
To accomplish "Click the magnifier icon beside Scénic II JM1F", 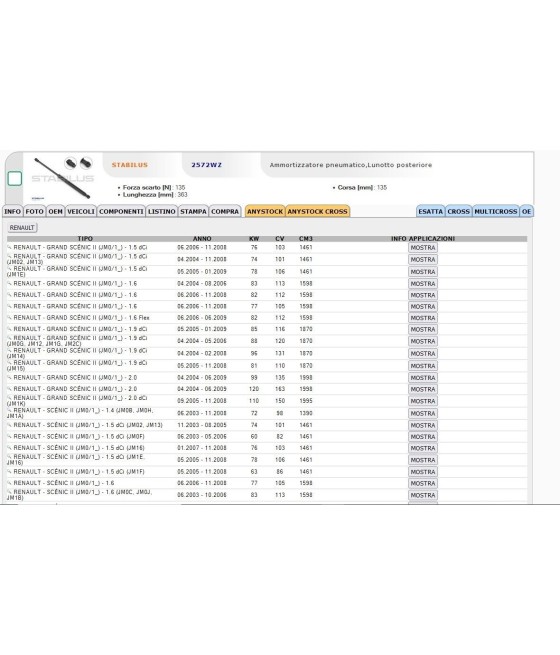I will point(10,472).
